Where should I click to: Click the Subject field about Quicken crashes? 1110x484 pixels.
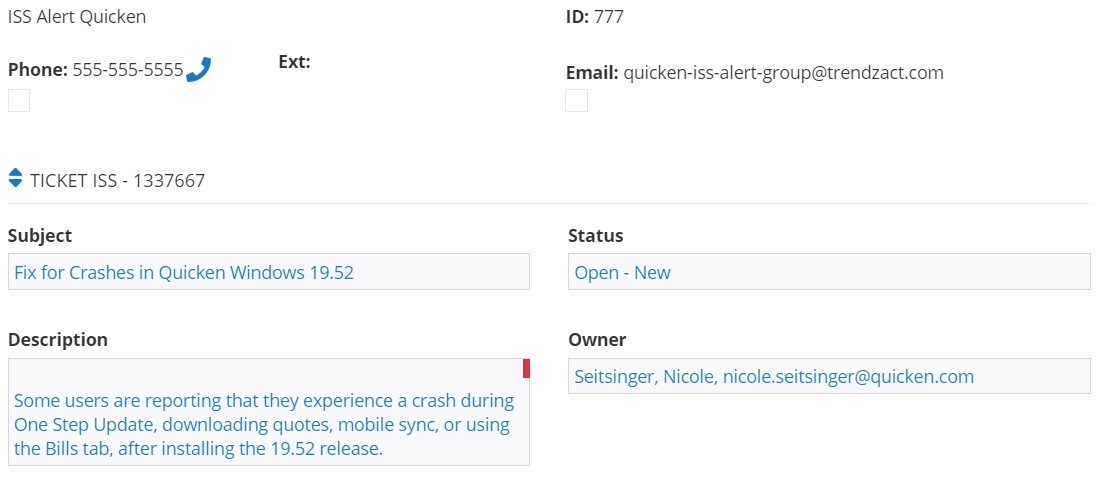click(268, 272)
